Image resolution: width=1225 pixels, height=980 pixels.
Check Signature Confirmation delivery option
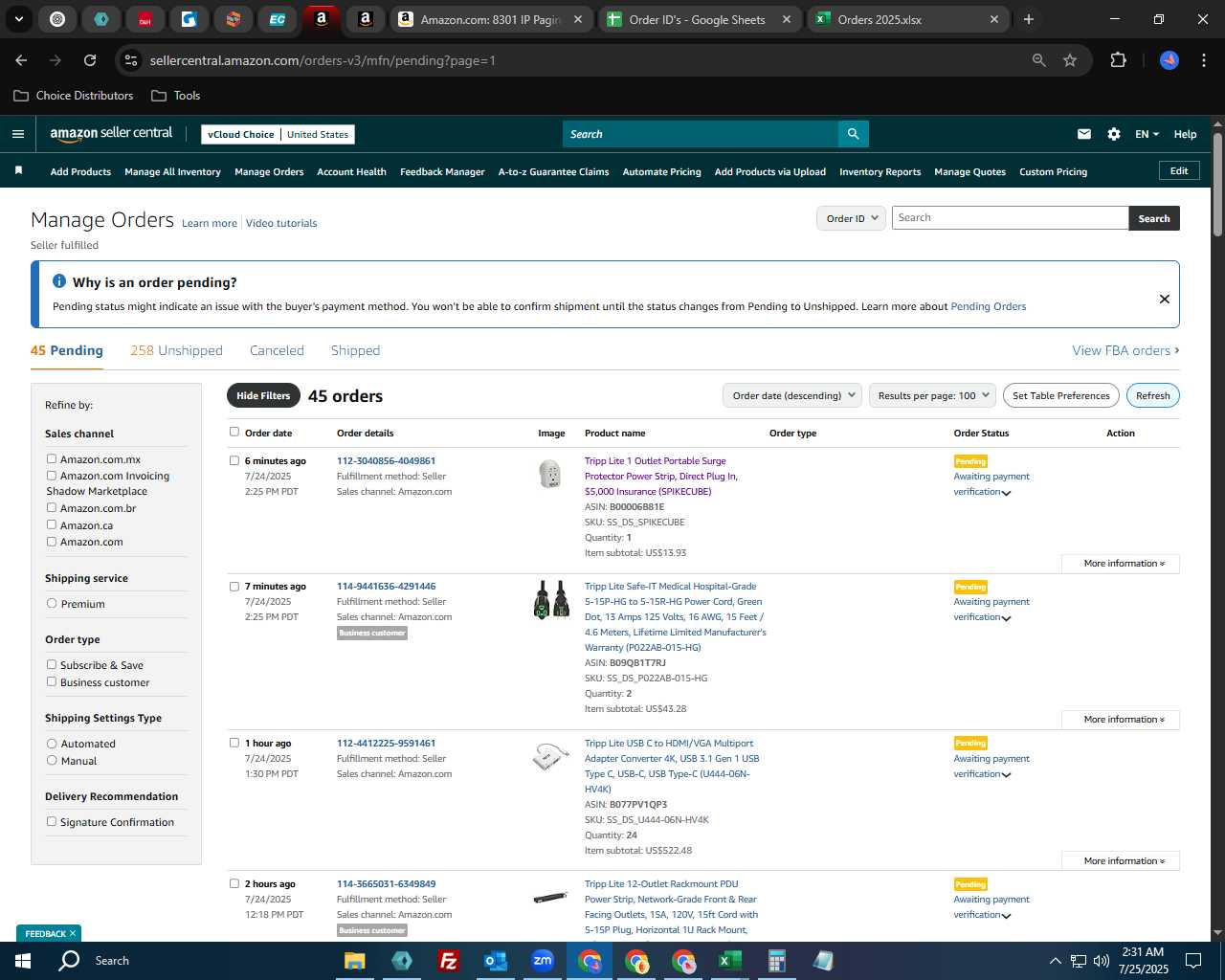coord(52,821)
